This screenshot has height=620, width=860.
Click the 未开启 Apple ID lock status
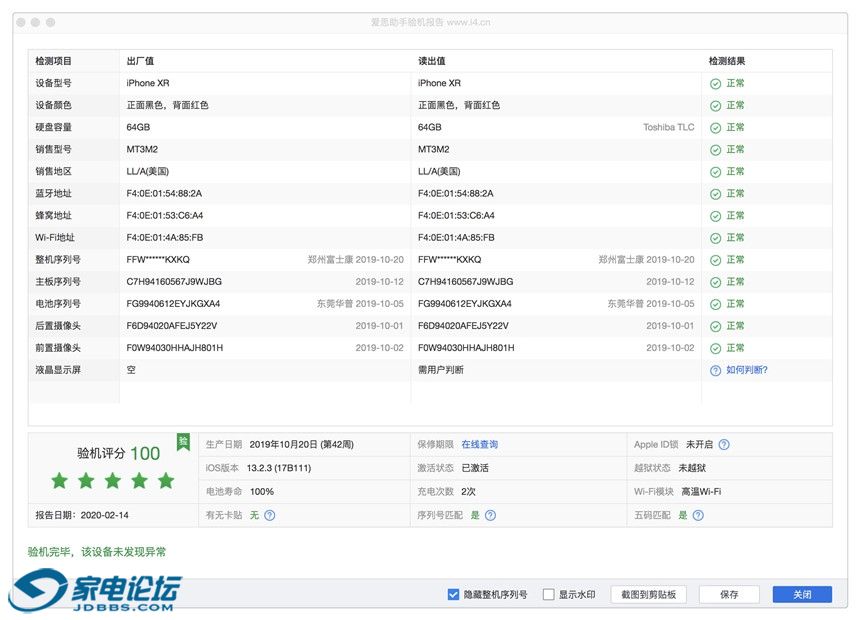tap(699, 444)
